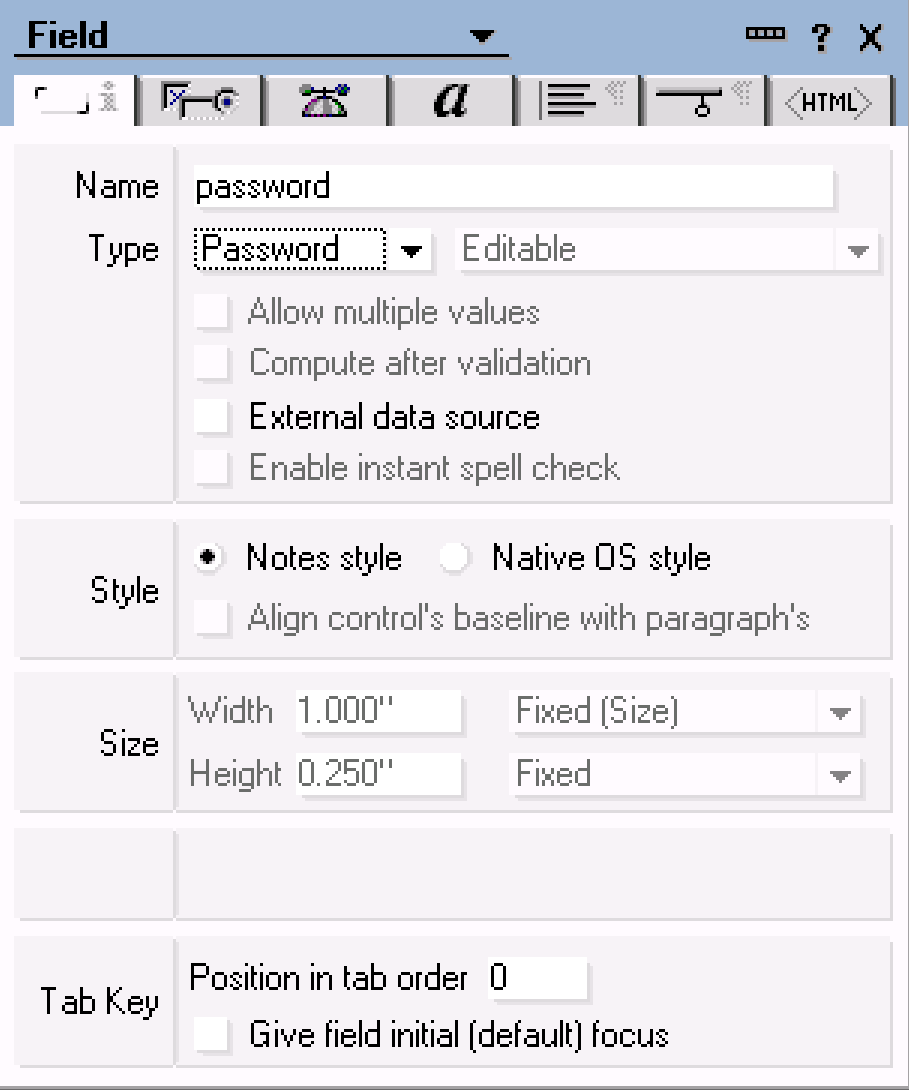Open the Font properties tab
The height and width of the screenshot is (1090, 909).
click(x=452, y=100)
